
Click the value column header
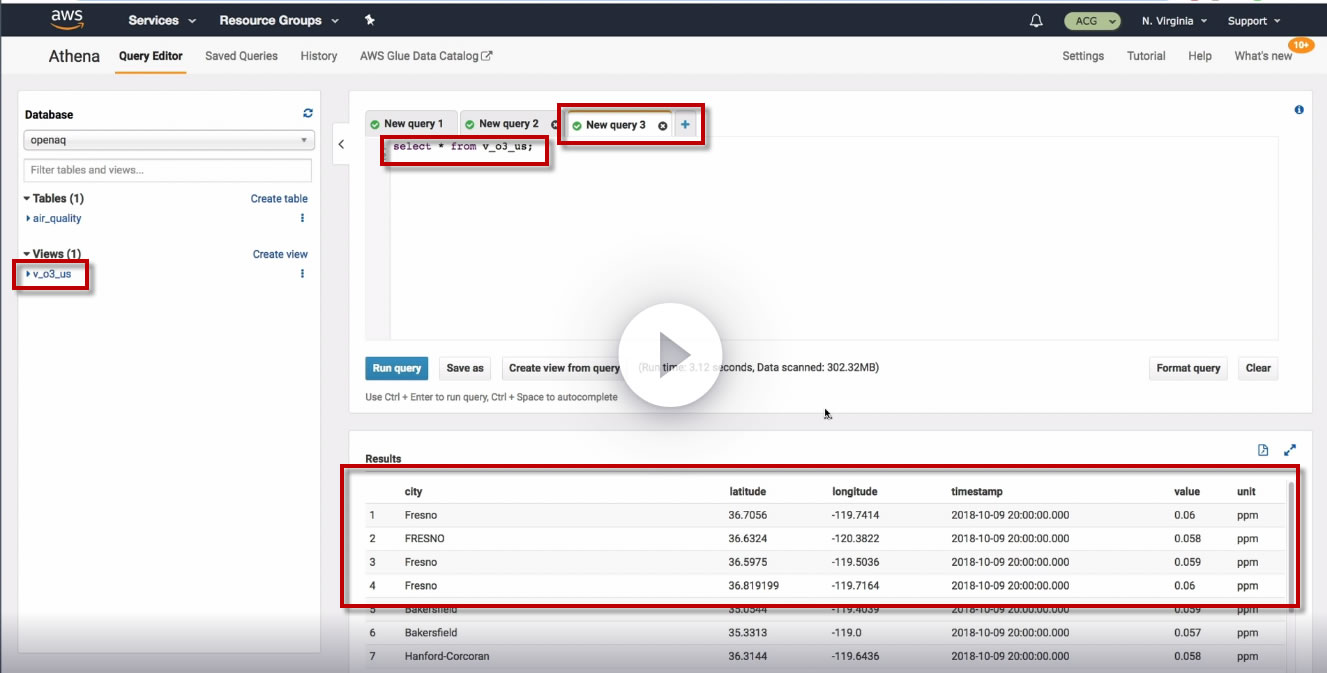(1187, 492)
